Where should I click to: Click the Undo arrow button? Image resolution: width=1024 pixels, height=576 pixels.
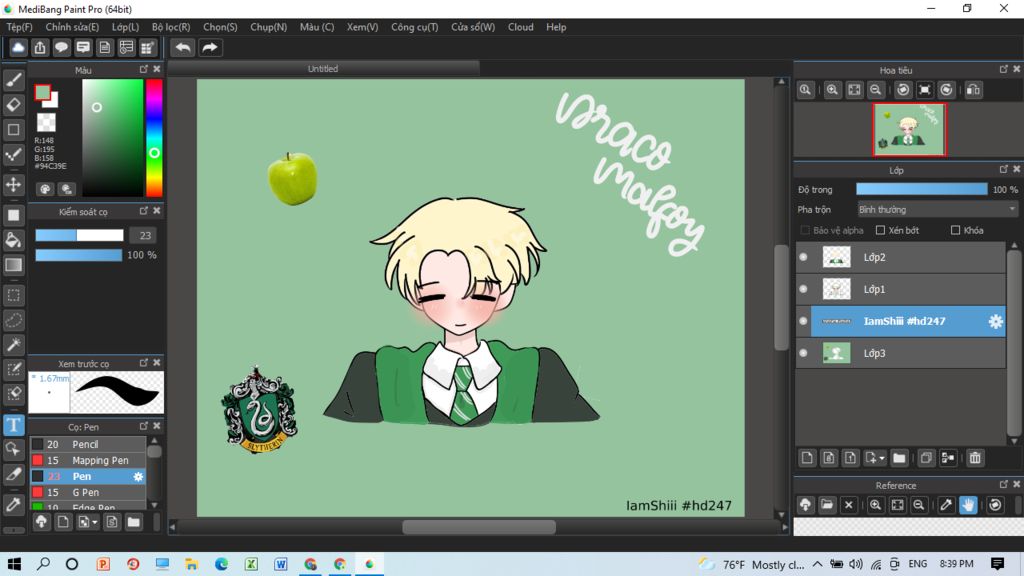point(183,48)
